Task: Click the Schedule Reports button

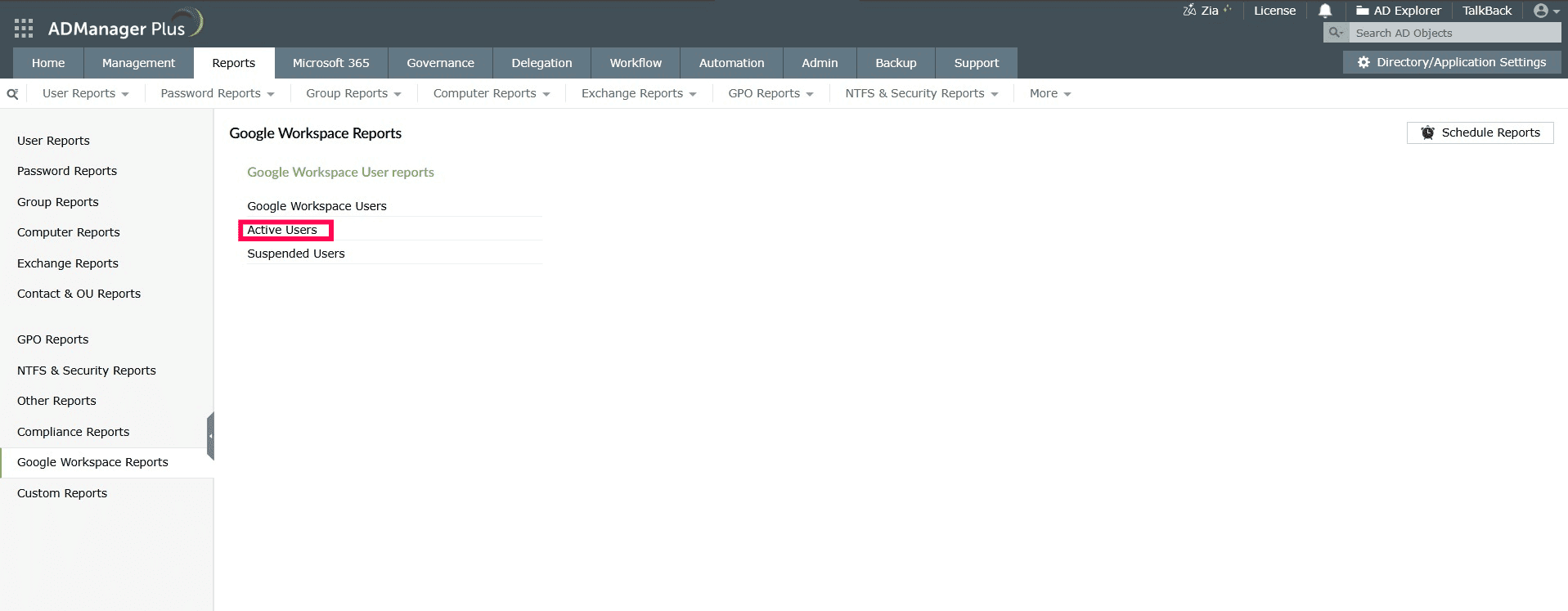Action: (x=1480, y=133)
